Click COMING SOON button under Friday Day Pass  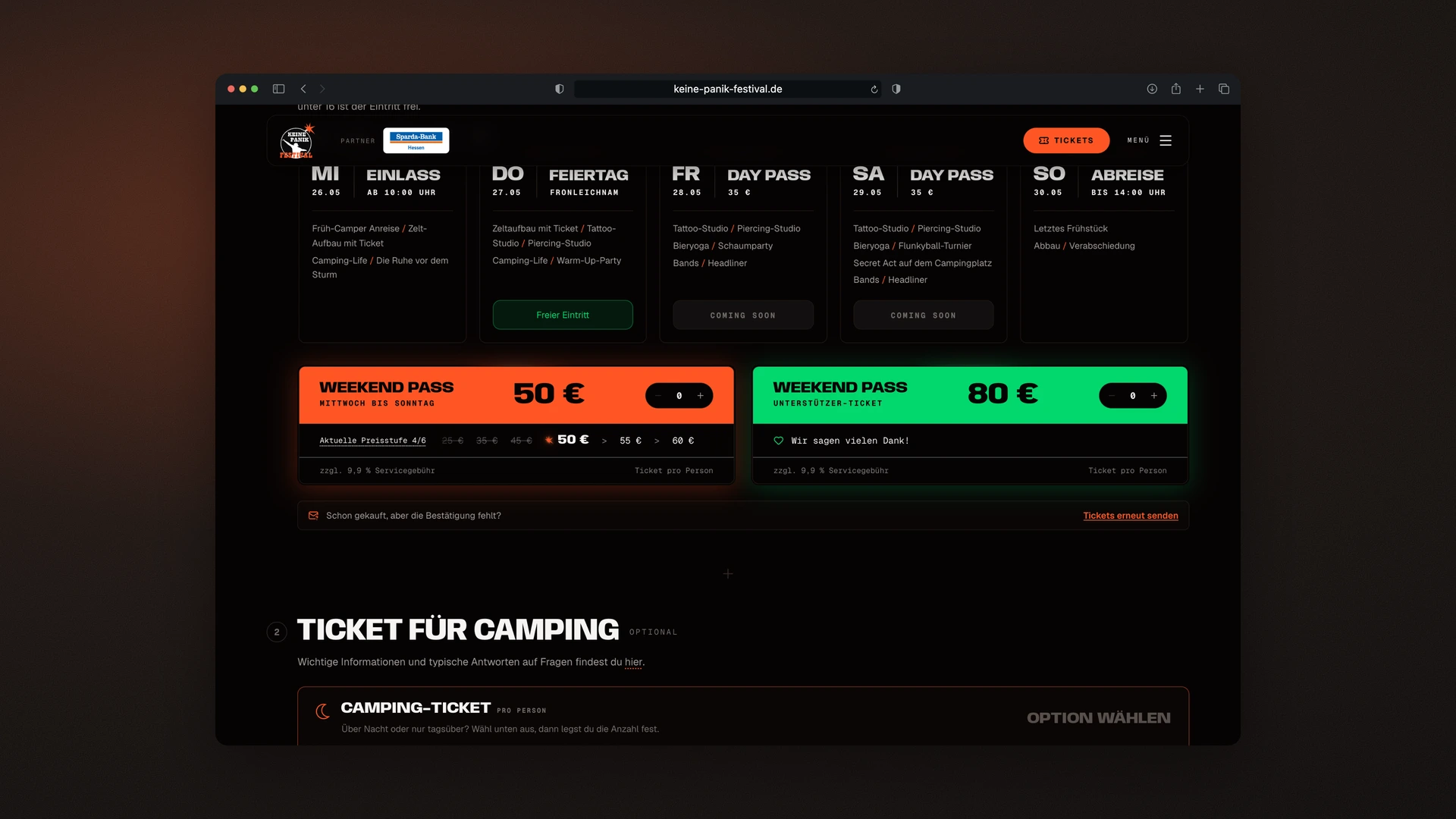pos(743,315)
